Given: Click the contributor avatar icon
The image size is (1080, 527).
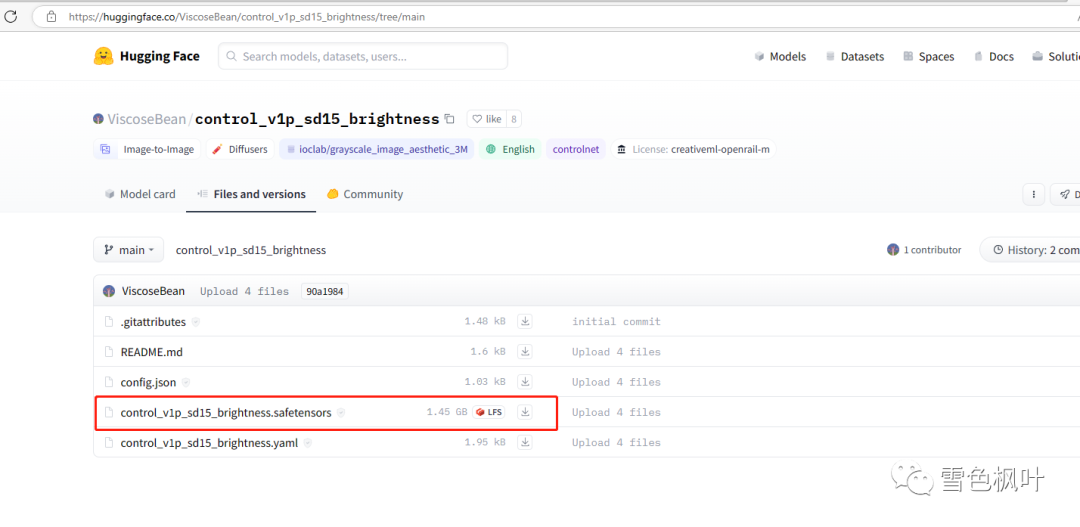Looking at the screenshot, I should (893, 250).
